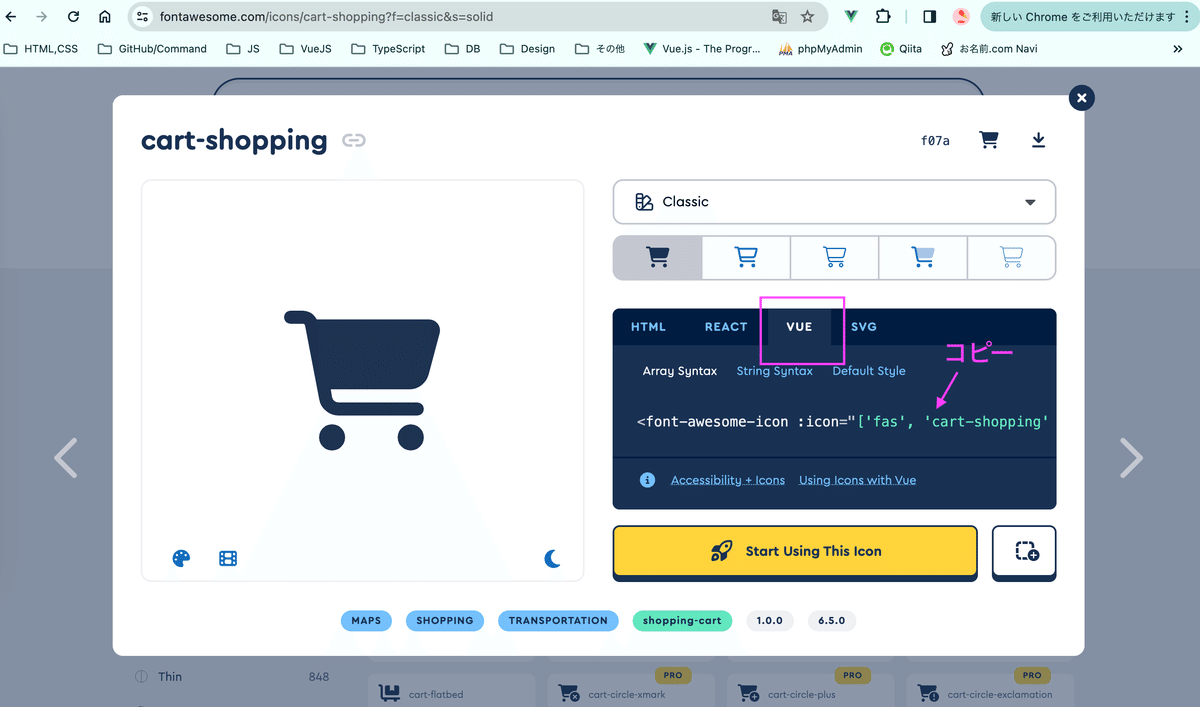Open the animation film icon in preview
The width and height of the screenshot is (1200, 707).
click(228, 558)
